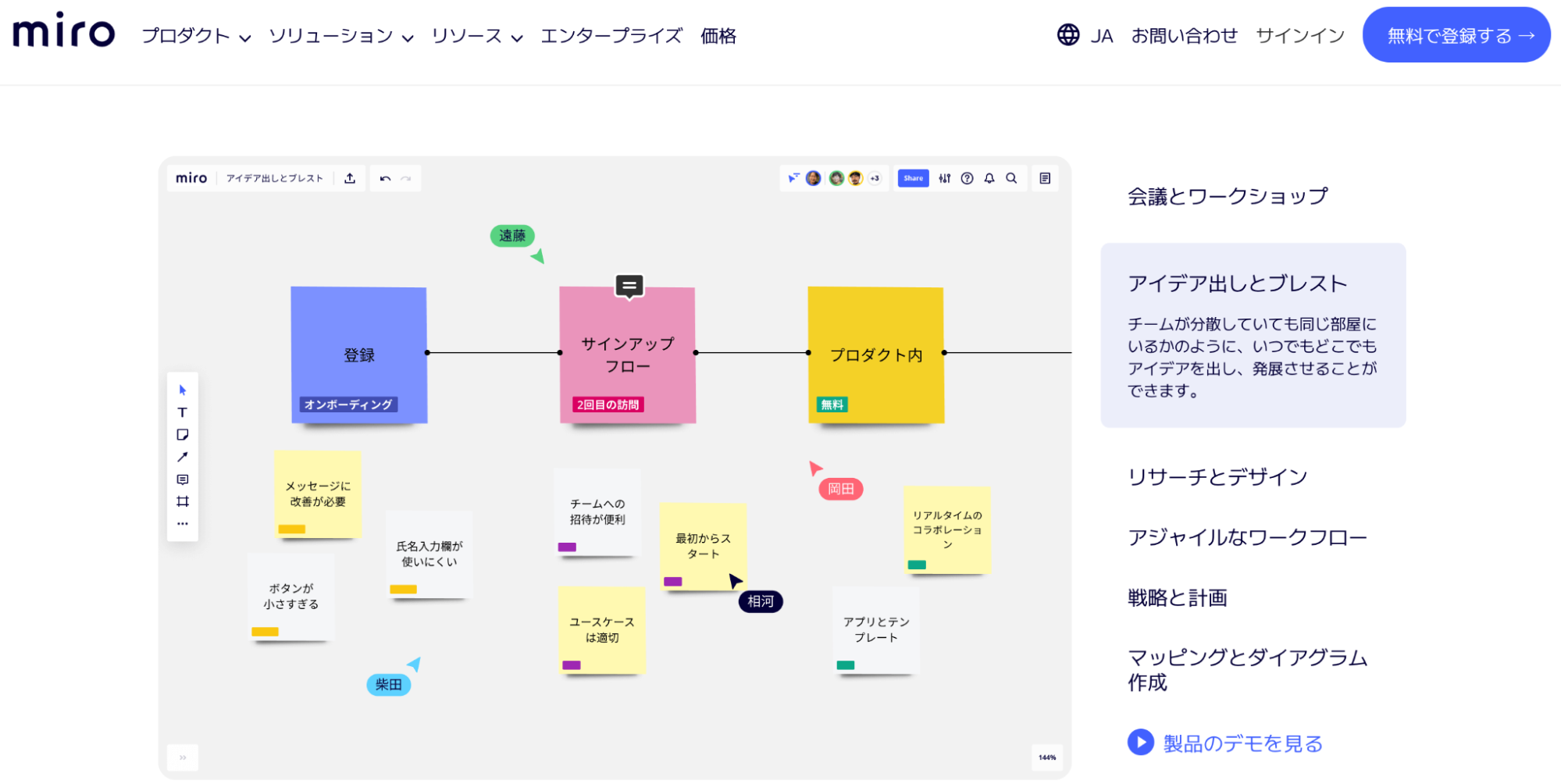
Task: Click the miro logo inside the board
Action: (191, 178)
